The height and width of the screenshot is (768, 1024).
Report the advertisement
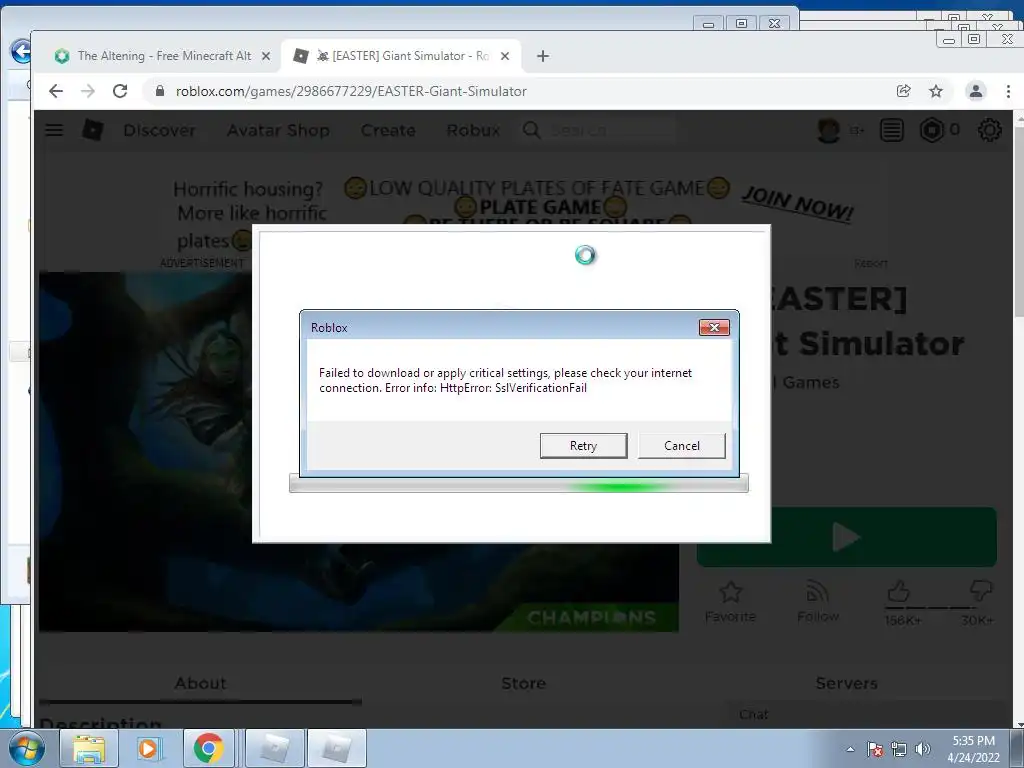tap(871, 263)
